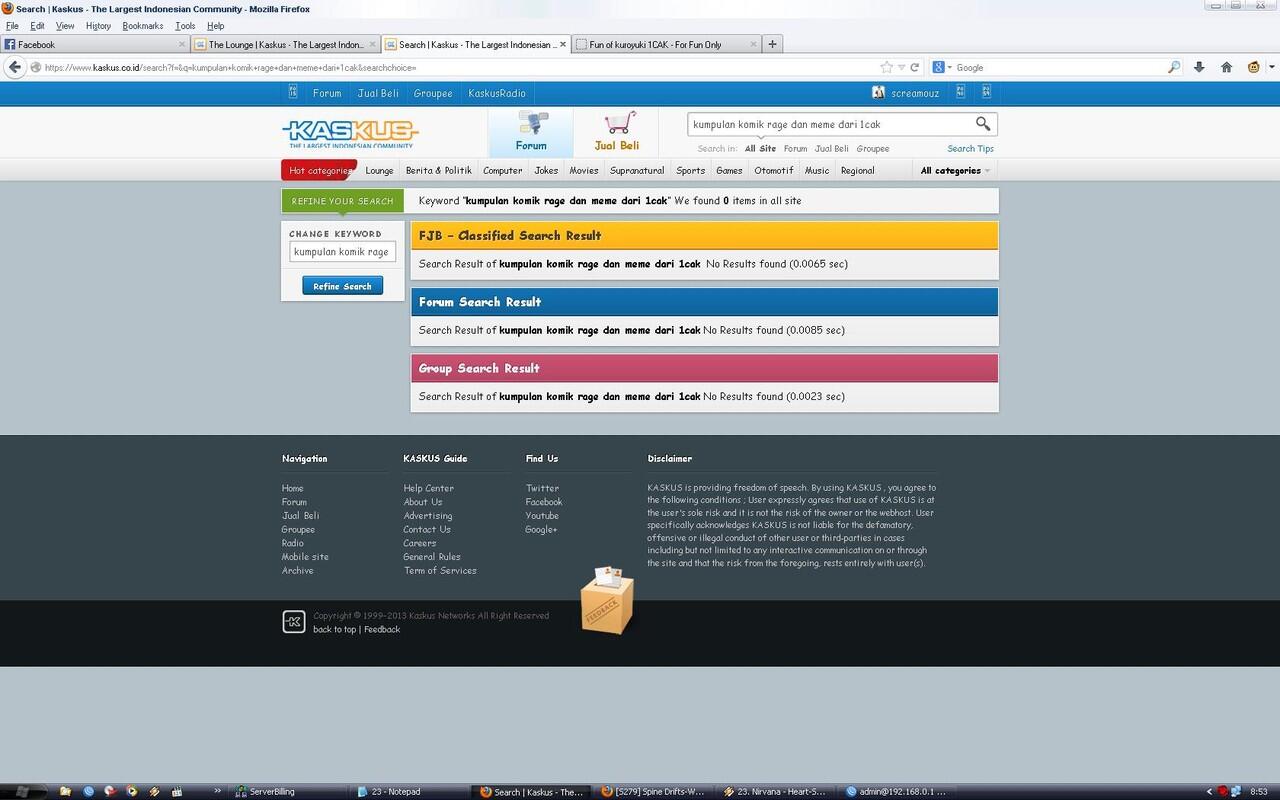Close the Search Kaskus tab

coord(563,44)
